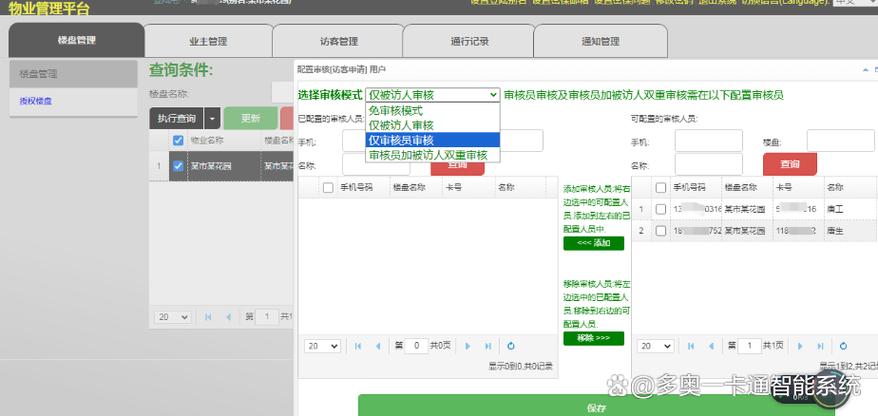Switch to the 业主管理 tab

[x=208, y=41]
